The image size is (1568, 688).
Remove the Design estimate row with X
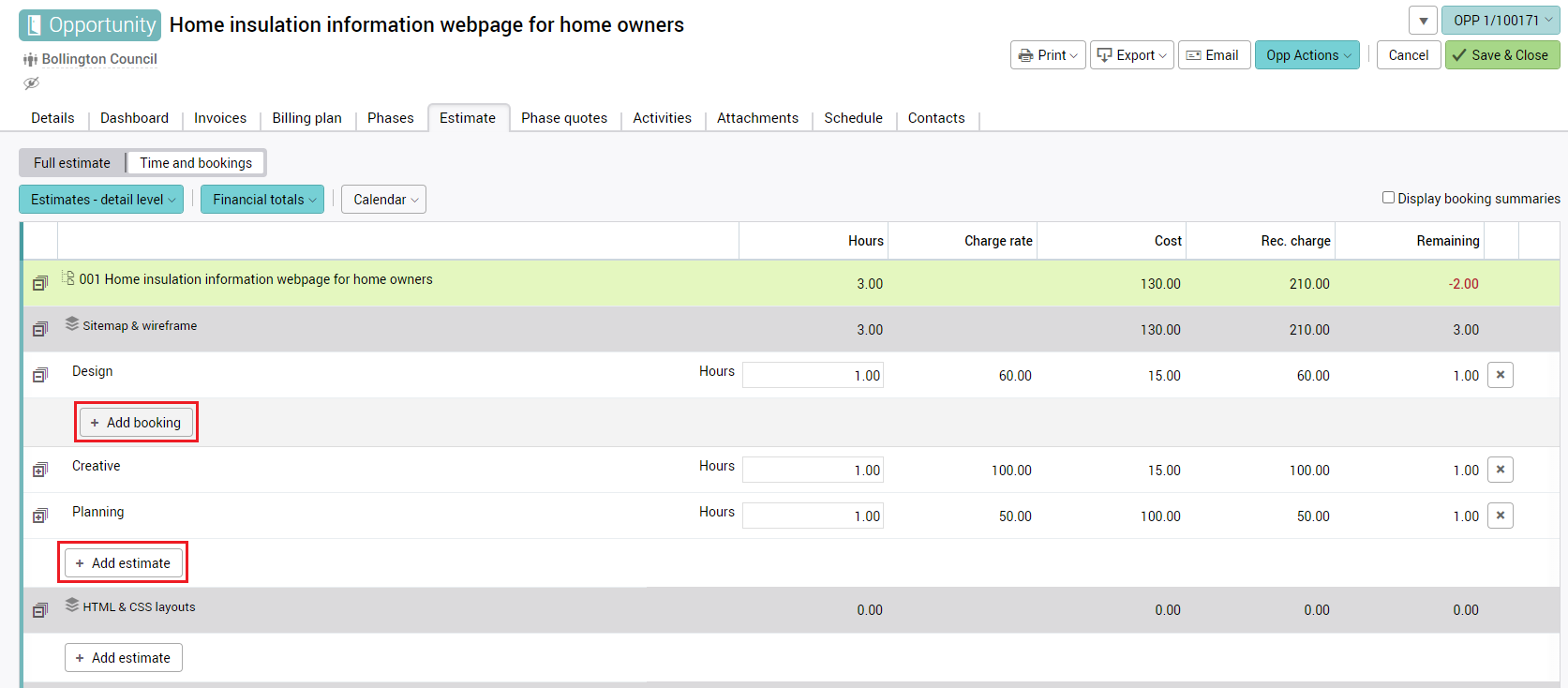[x=1500, y=375]
